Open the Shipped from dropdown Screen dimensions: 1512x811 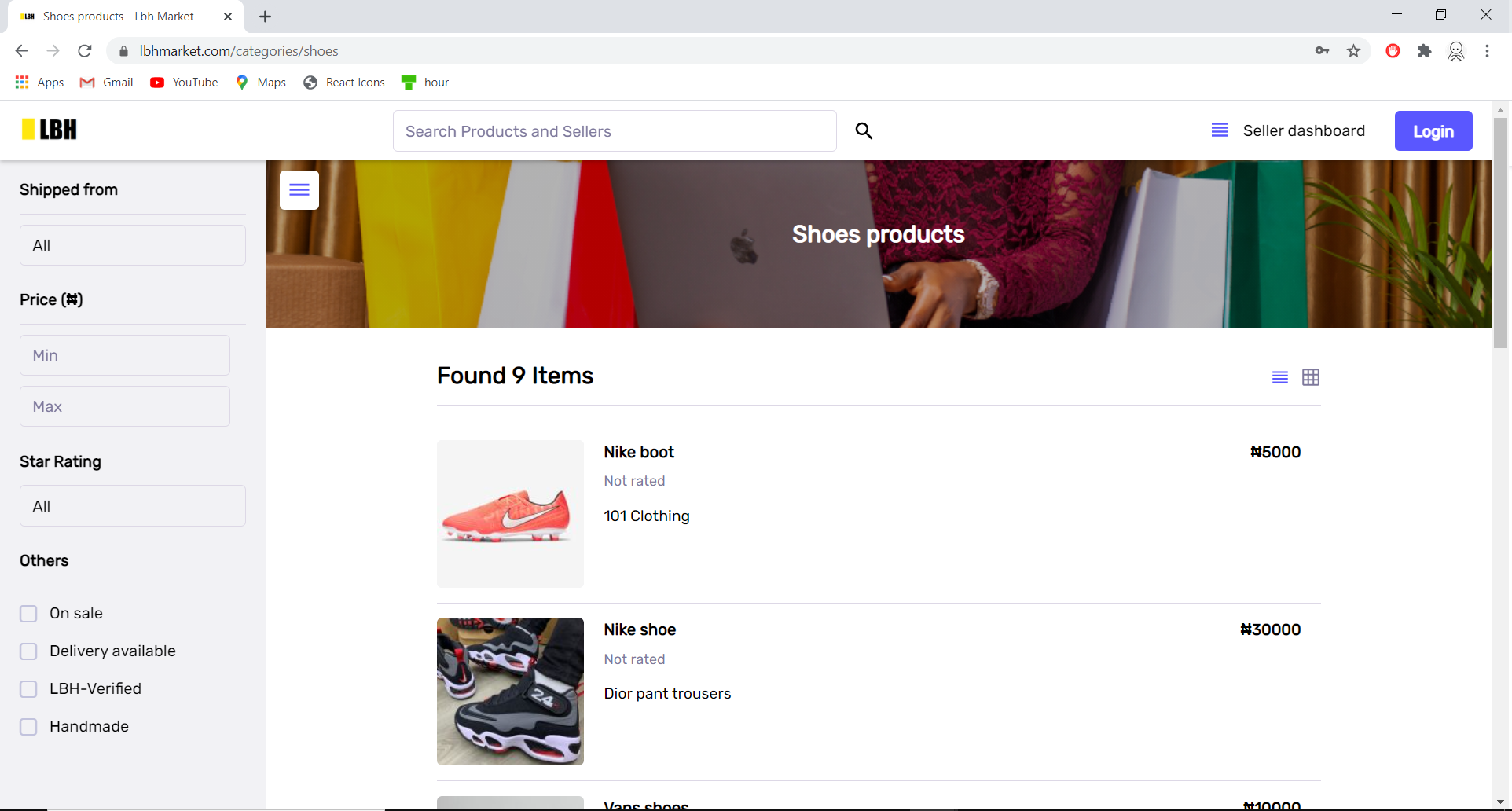[x=133, y=245]
